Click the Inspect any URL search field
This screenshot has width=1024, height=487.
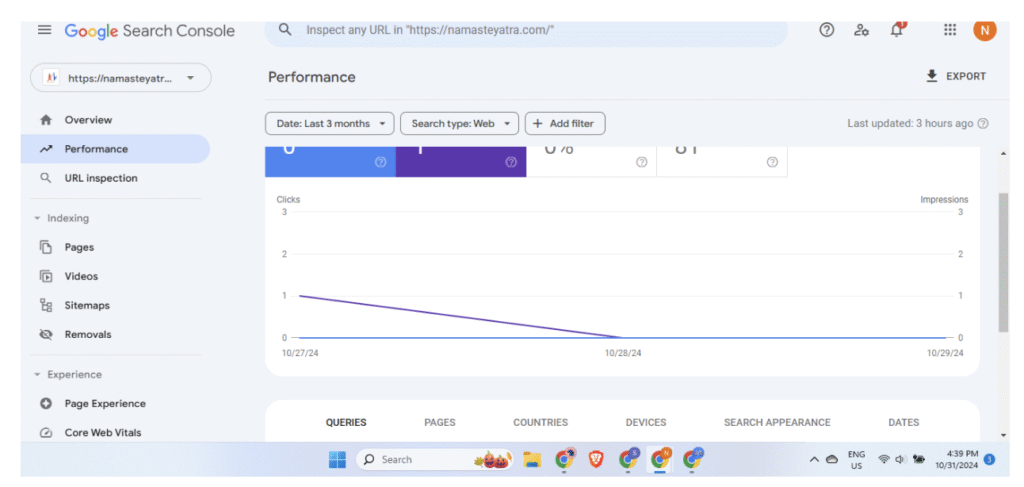pyautogui.click(x=540, y=30)
